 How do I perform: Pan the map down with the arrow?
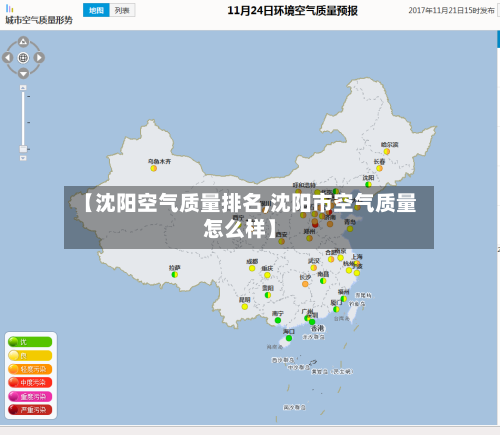23,73
